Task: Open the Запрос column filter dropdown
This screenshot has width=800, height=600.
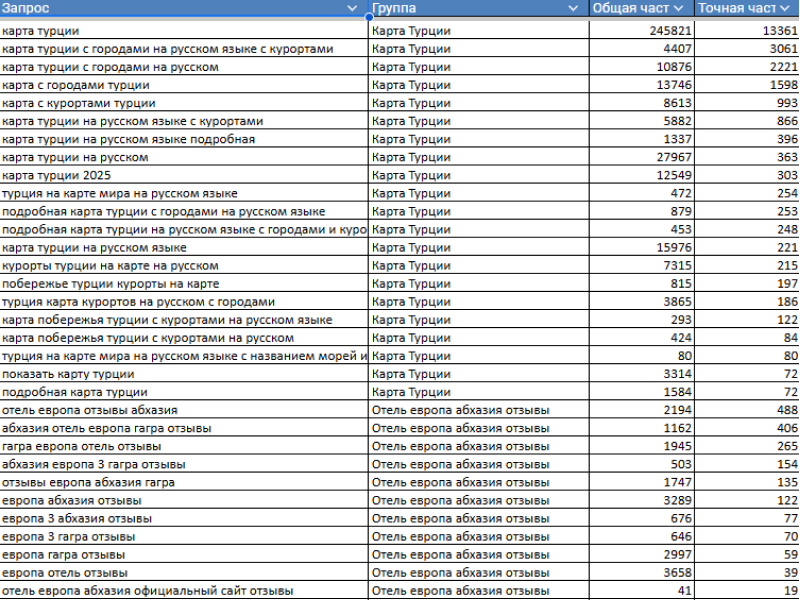Action: (x=351, y=8)
